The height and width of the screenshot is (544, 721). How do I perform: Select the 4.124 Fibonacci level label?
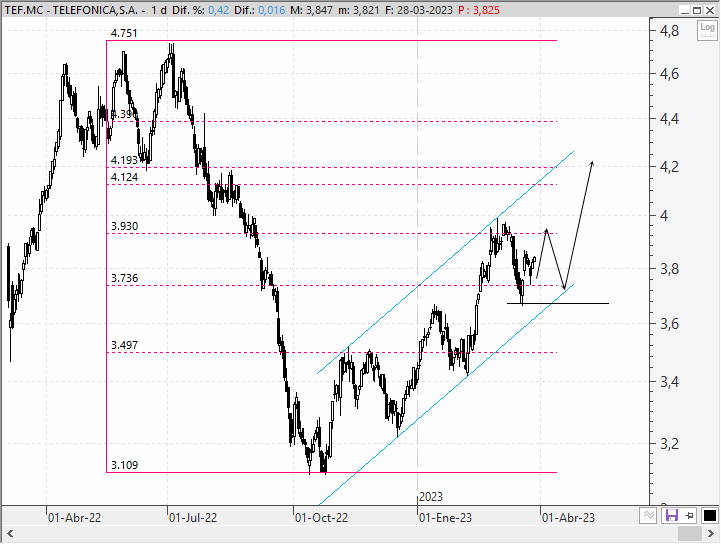point(124,177)
